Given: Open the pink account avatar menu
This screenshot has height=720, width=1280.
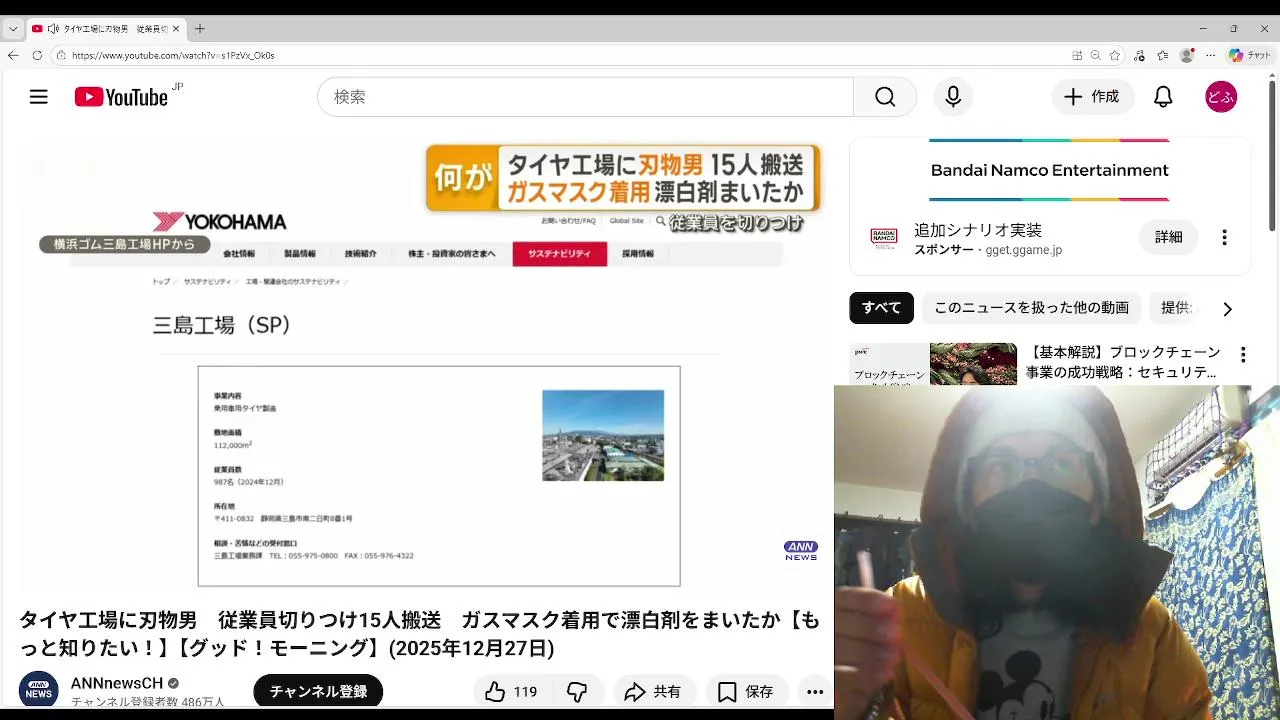Looking at the screenshot, I should point(1221,97).
